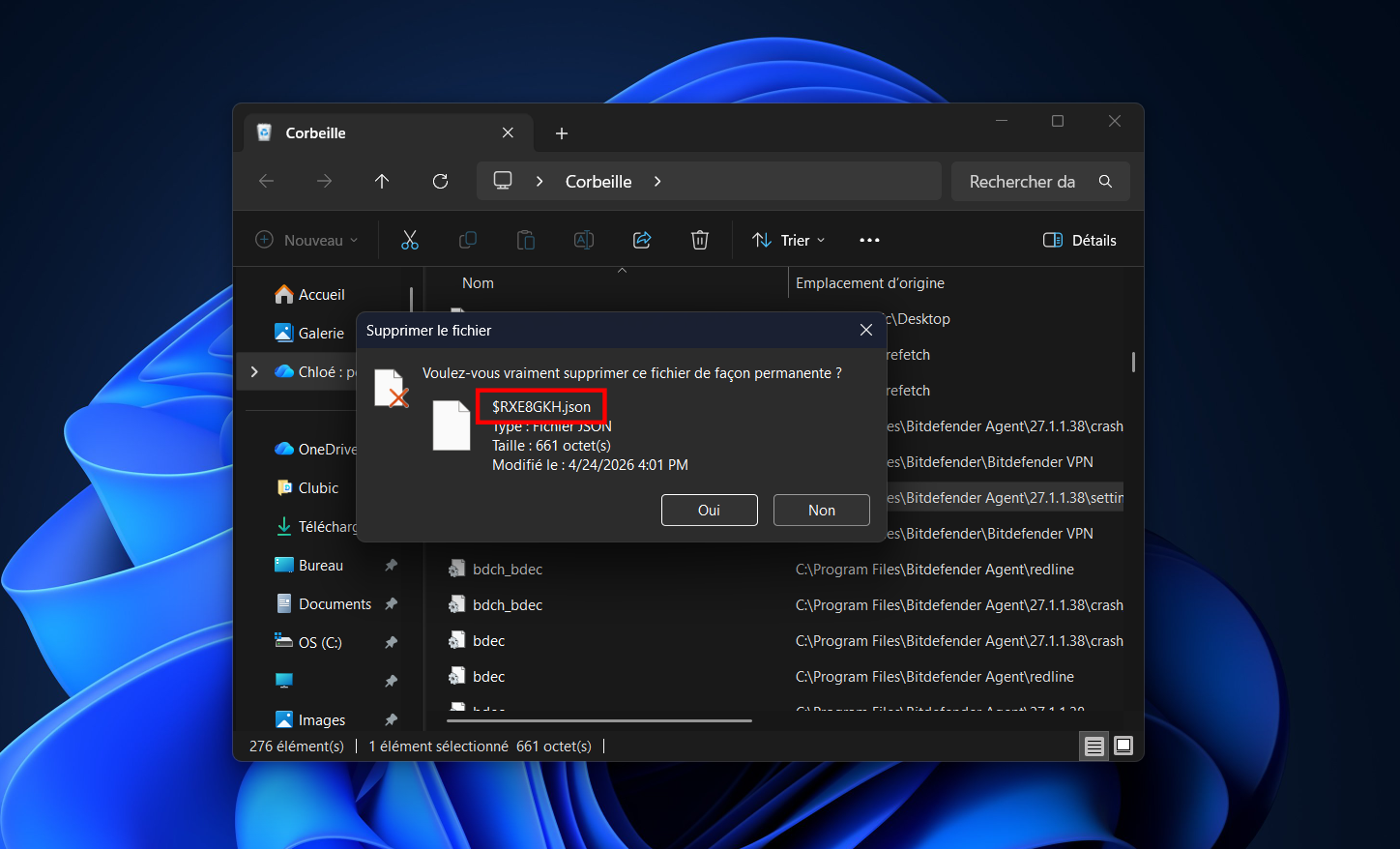Click the Paste clipboard icon

(x=526, y=240)
